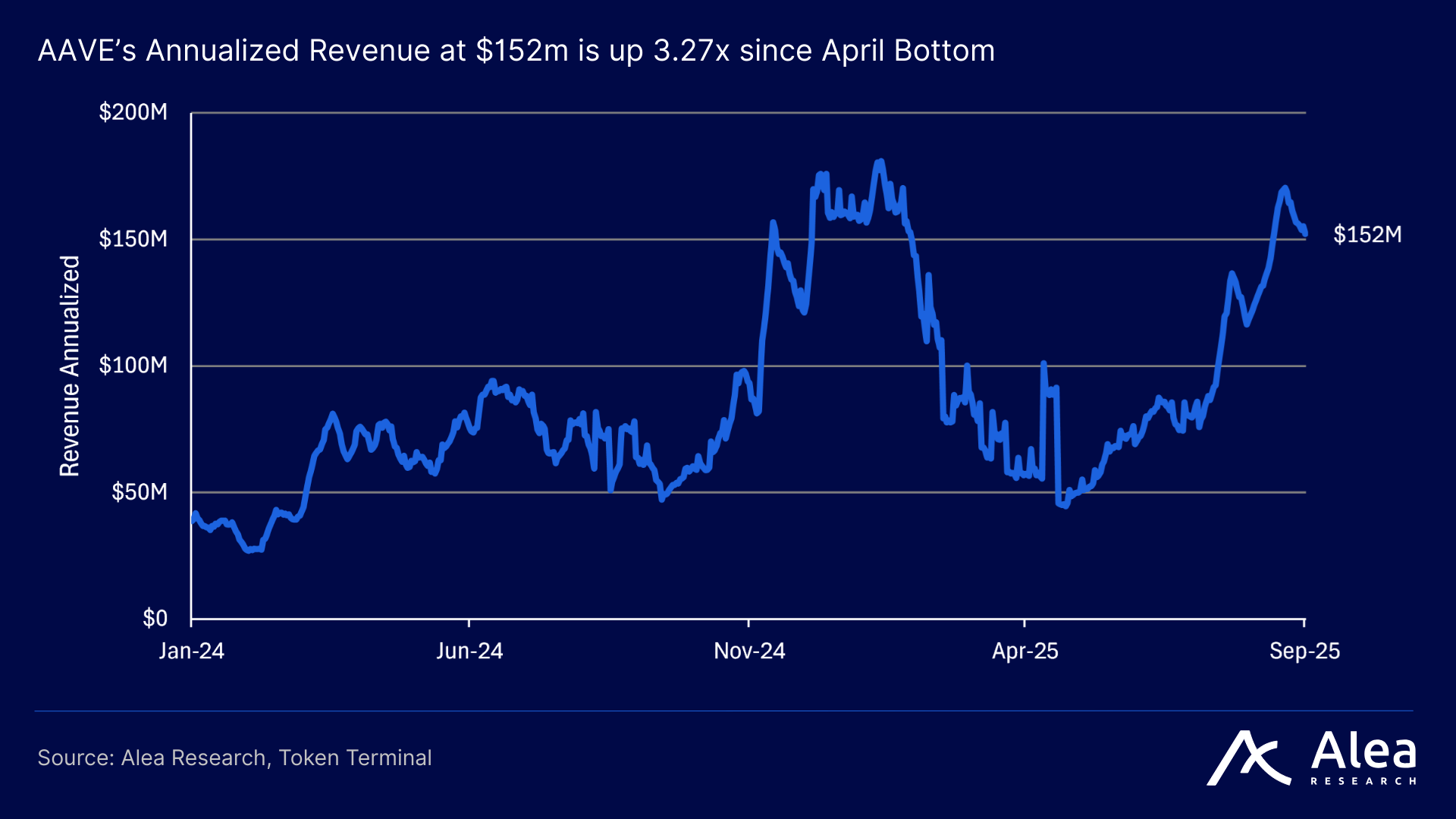
Task: Click the Alea Research logo icon
Action: click(1248, 758)
